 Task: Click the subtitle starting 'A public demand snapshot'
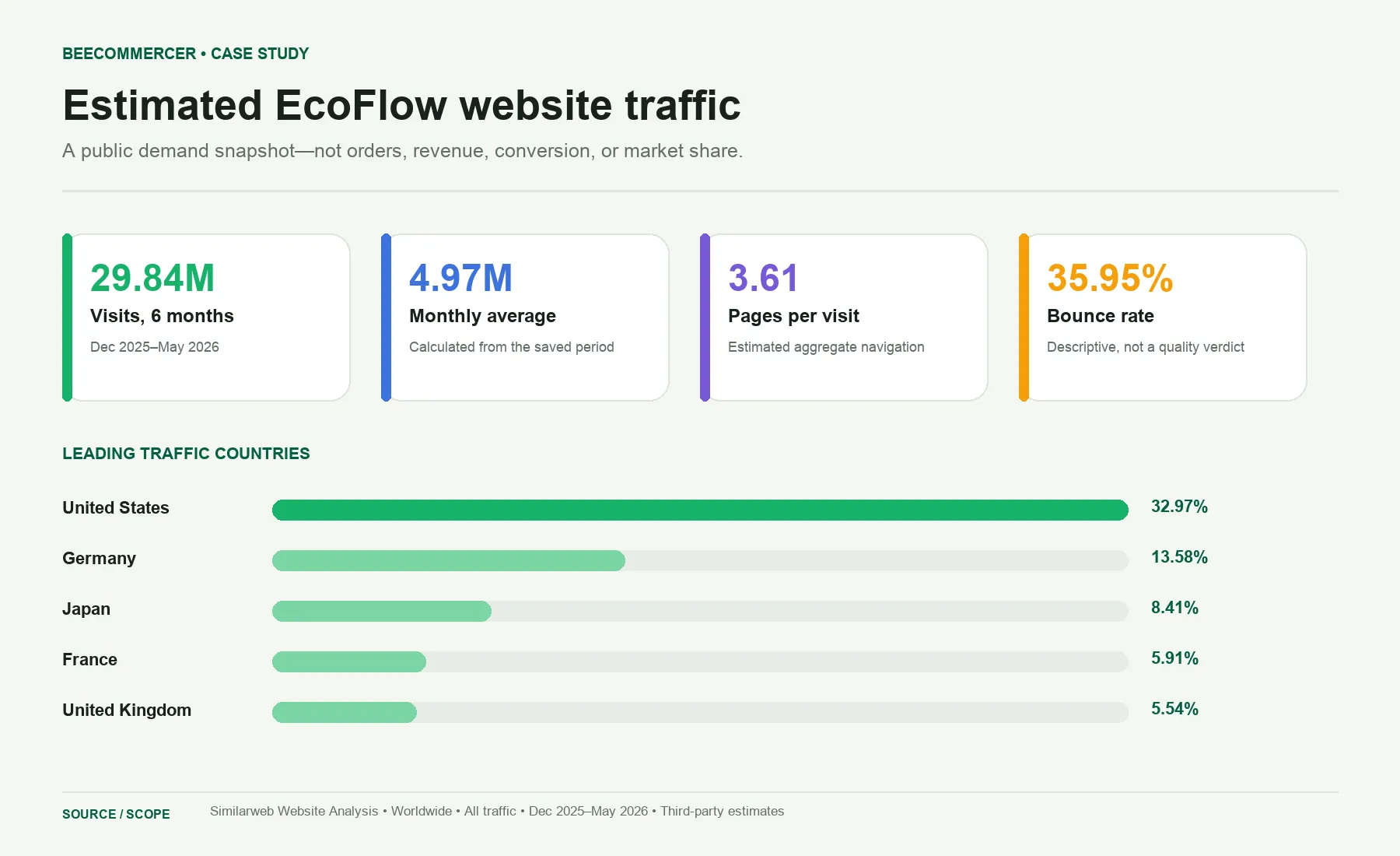click(x=402, y=150)
